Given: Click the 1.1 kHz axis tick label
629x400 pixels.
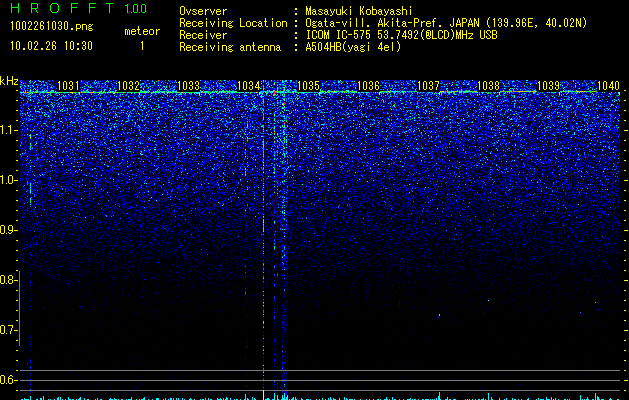Looking at the screenshot, I should pyautogui.click(x=8, y=130).
